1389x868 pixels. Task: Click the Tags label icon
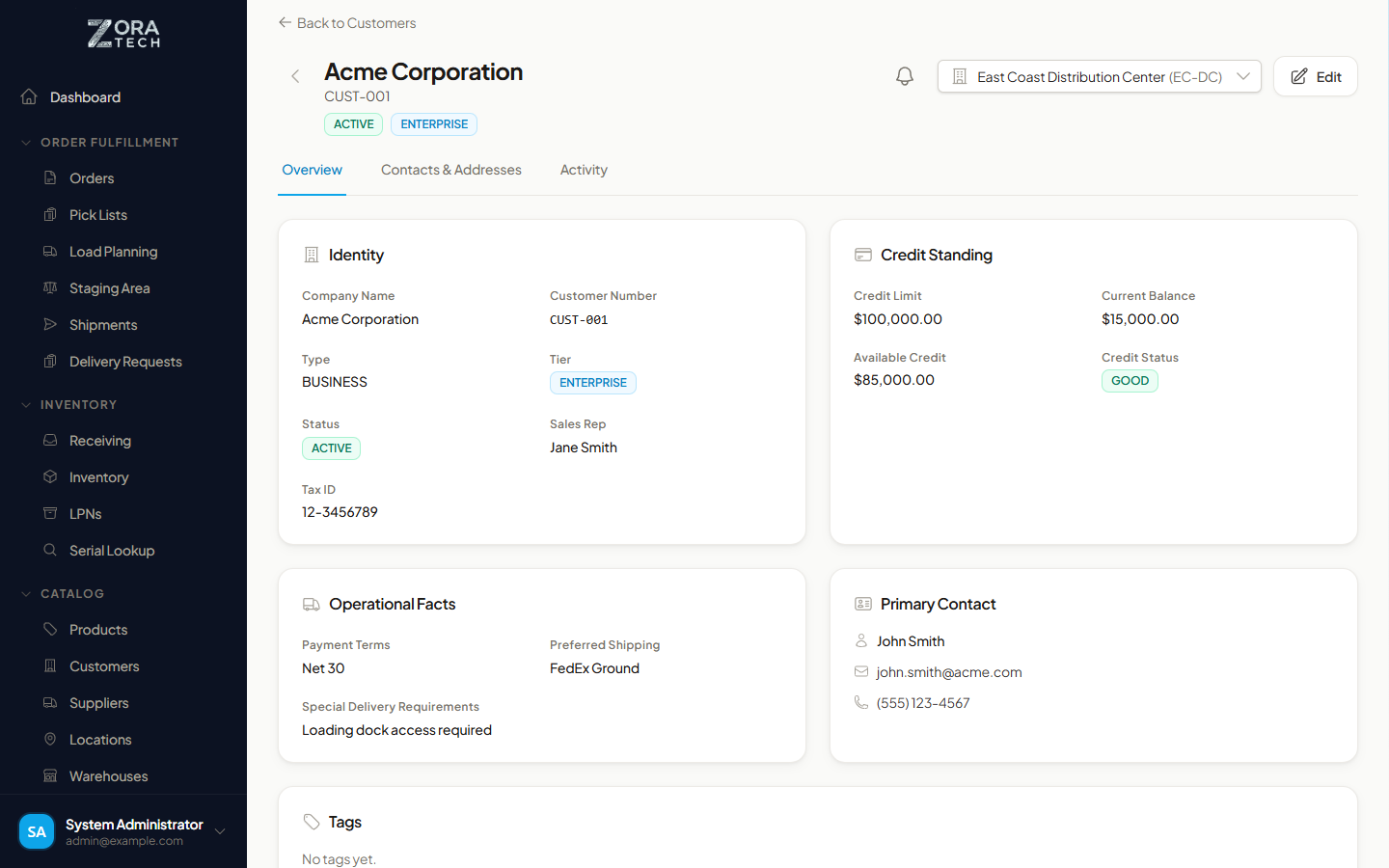click(311, 822)
